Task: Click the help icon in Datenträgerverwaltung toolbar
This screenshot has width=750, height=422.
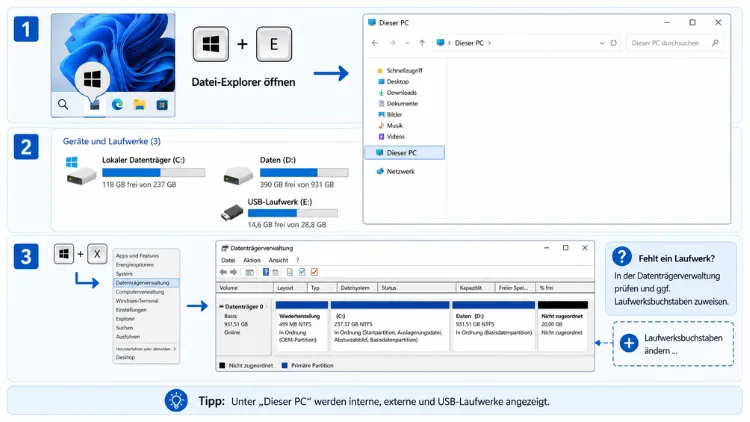Action: 265,272
